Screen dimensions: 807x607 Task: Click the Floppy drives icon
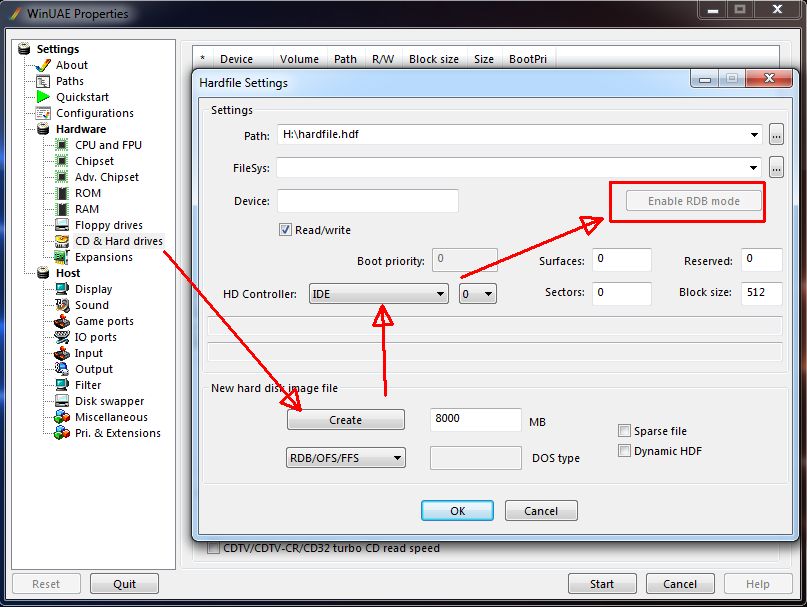click(62, 225)
